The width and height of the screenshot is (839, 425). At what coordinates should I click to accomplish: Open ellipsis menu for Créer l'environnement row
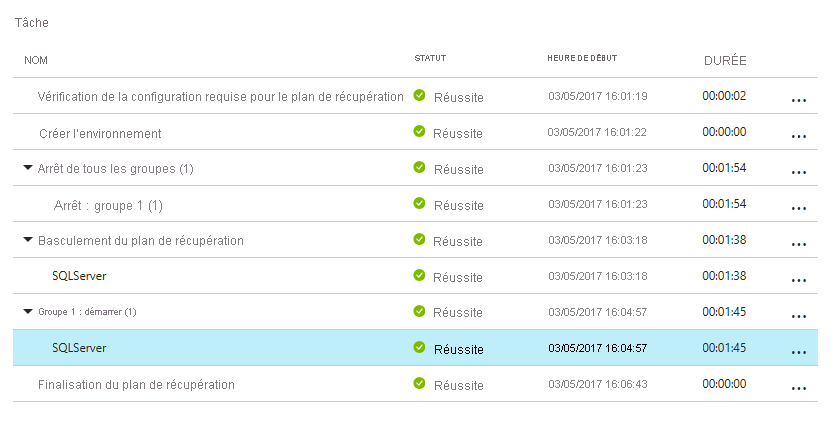(x=798, y=136)
